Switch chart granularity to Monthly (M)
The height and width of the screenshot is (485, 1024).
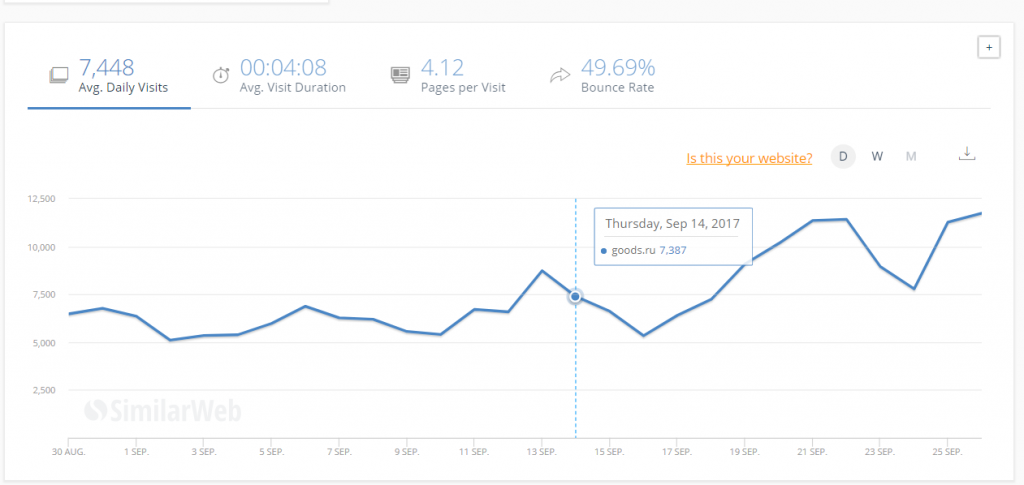(910, 156)
